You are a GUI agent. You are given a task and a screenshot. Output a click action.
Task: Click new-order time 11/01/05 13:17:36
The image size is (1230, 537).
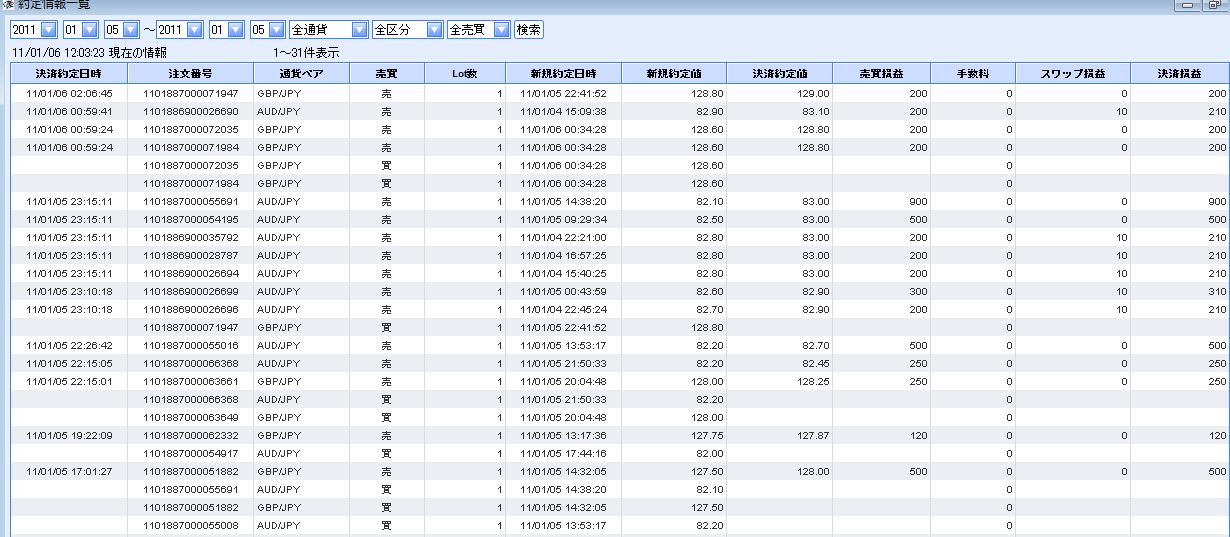[563, 435]
